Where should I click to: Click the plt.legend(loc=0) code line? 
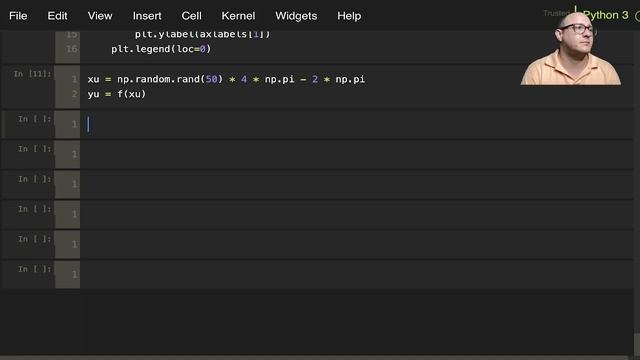tap(161, 49)
